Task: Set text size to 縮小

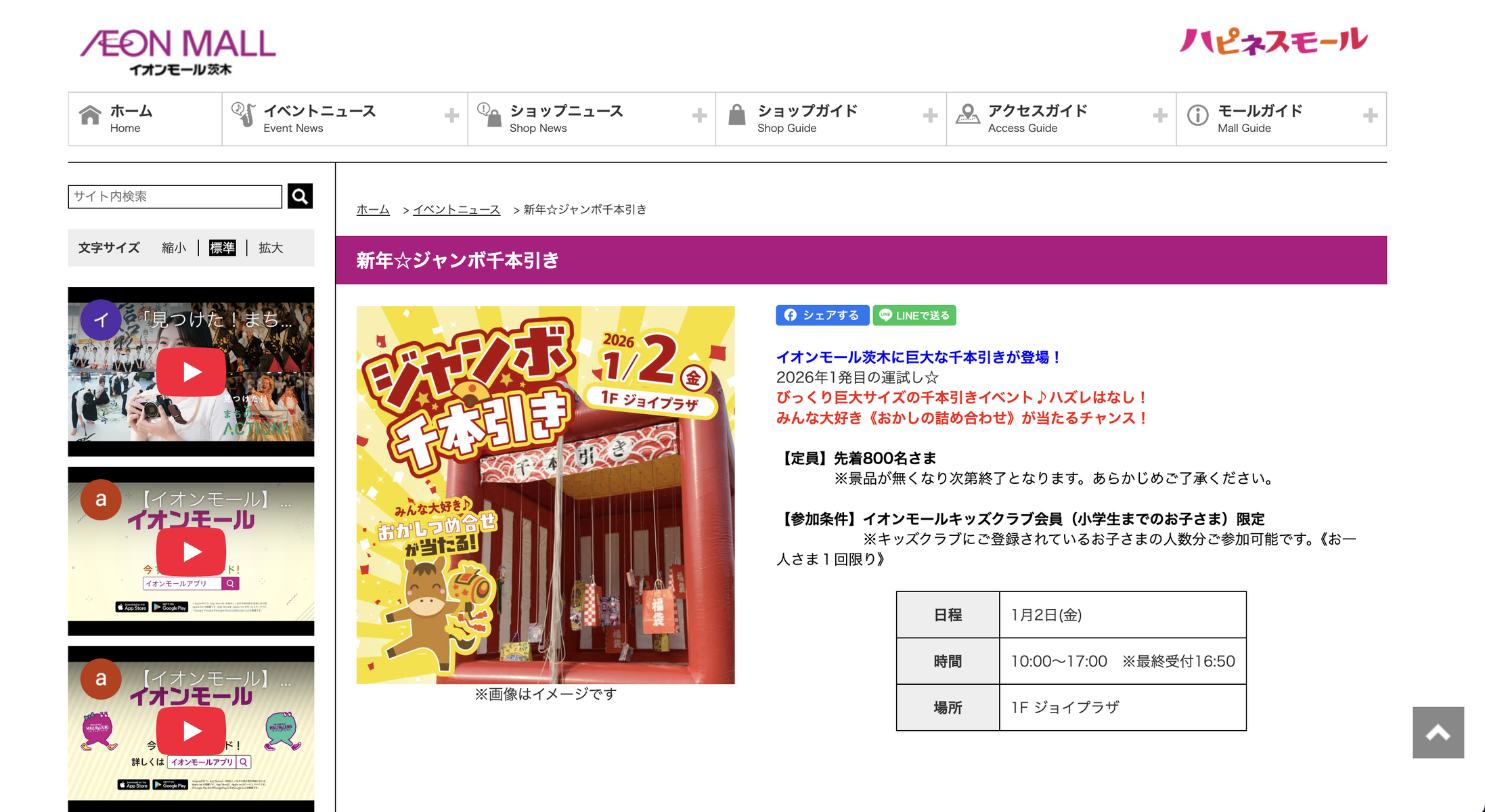Action: (x=174, y=248)
